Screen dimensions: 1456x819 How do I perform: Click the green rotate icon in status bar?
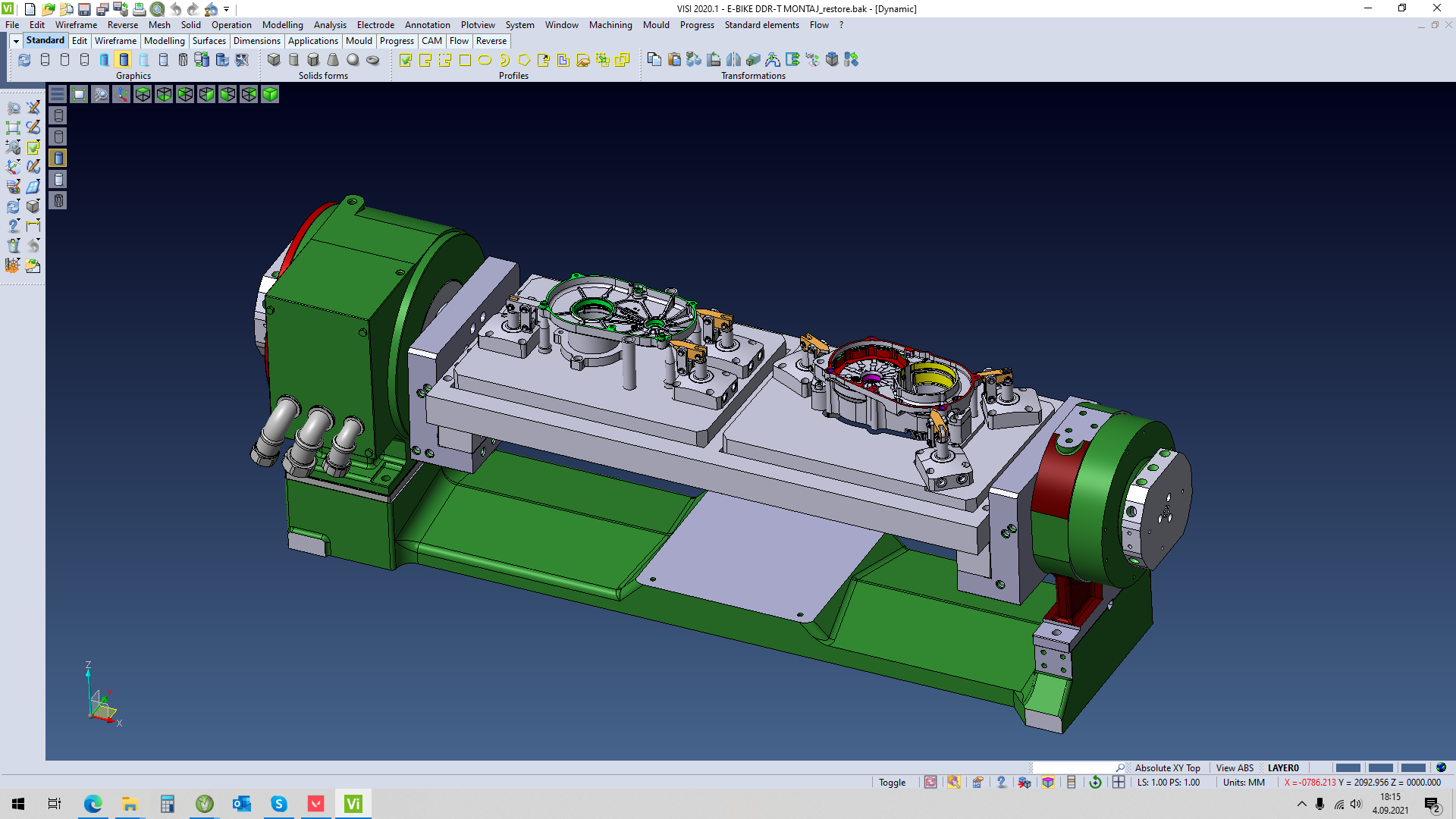1095,783
